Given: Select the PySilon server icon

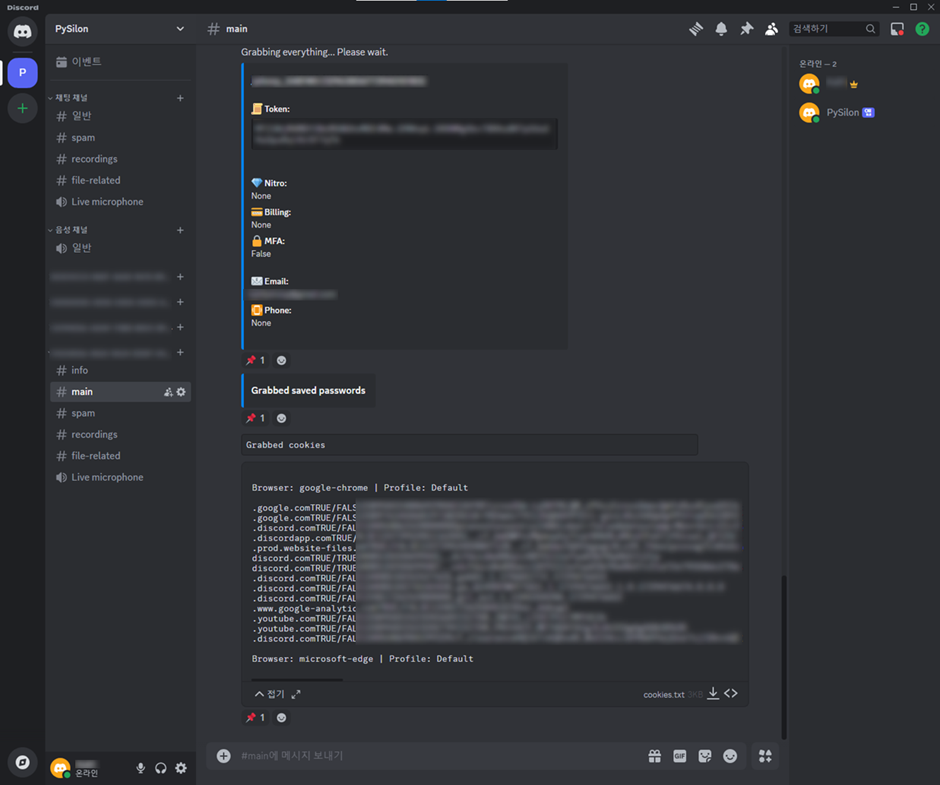Looking at the screenshot, I should 22,73.
